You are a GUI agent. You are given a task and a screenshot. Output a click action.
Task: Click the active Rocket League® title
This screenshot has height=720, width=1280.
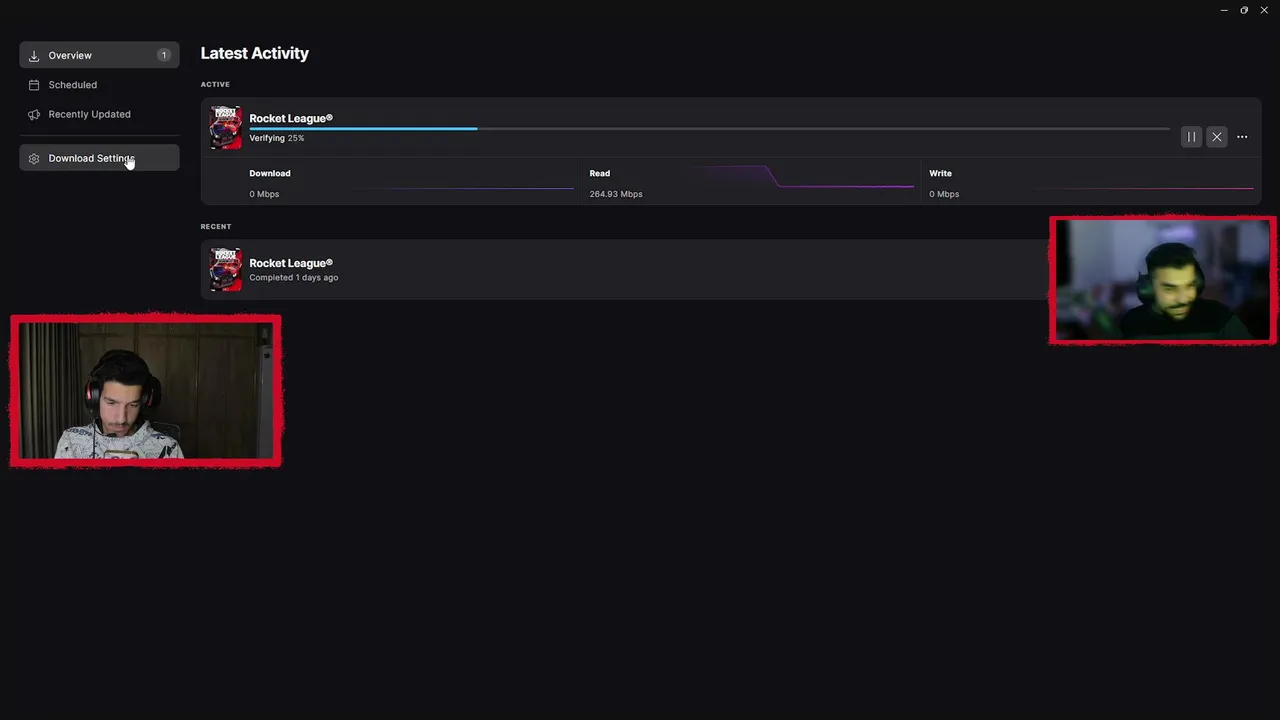(291, 118)
